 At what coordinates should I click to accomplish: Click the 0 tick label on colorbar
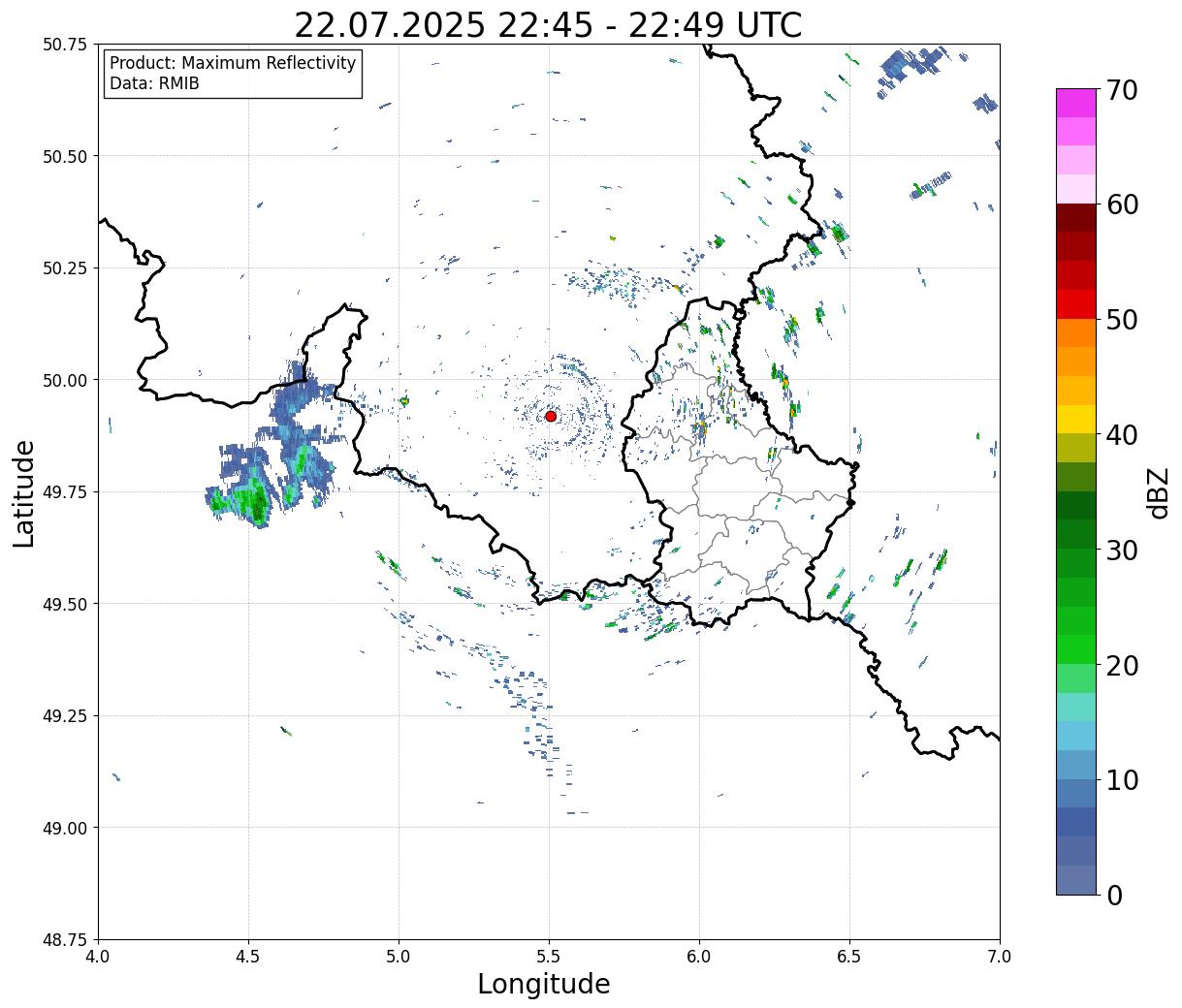(x=1113, y=896)
